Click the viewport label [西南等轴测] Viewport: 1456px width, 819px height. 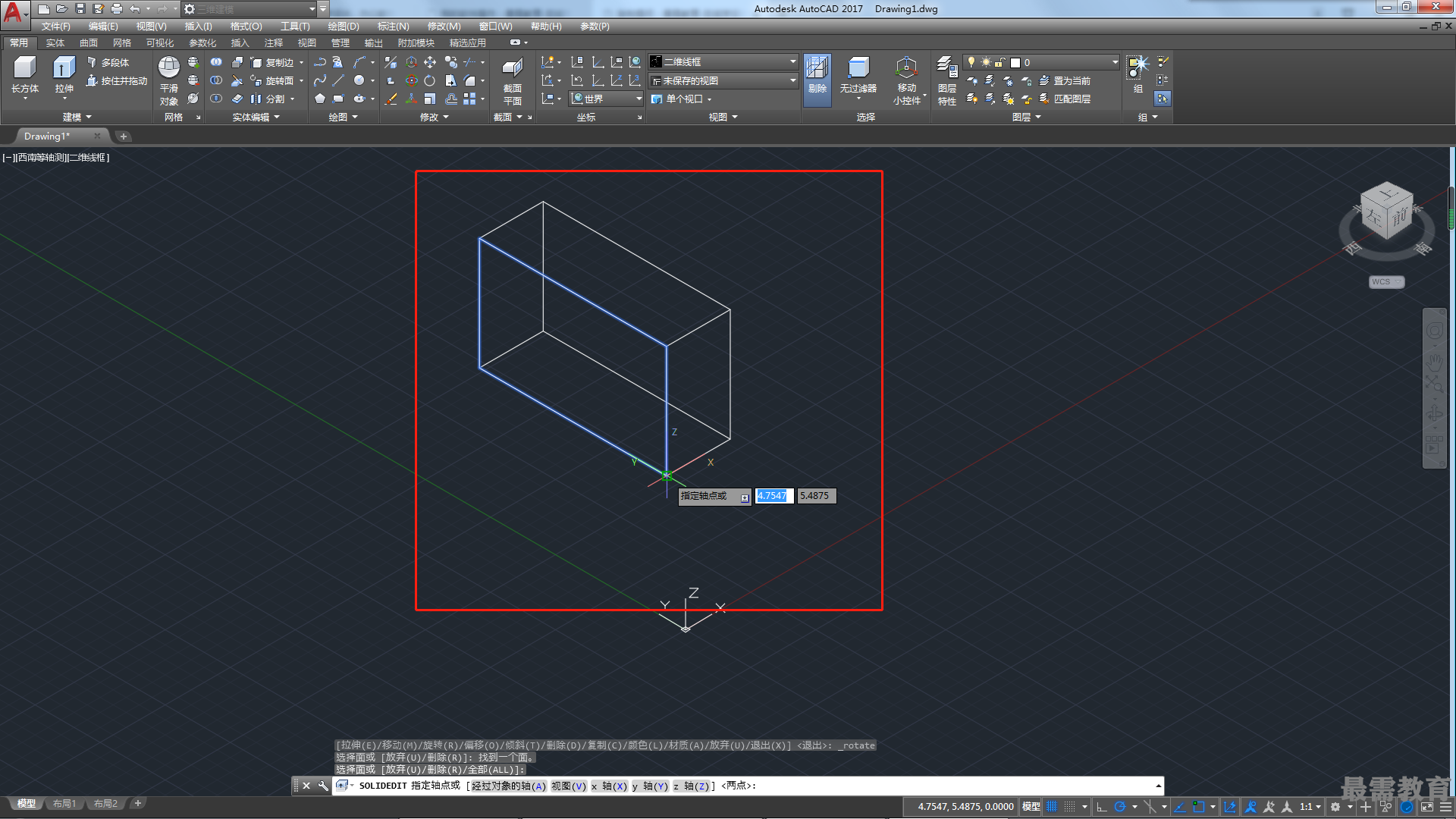click(x=41, y=158)
